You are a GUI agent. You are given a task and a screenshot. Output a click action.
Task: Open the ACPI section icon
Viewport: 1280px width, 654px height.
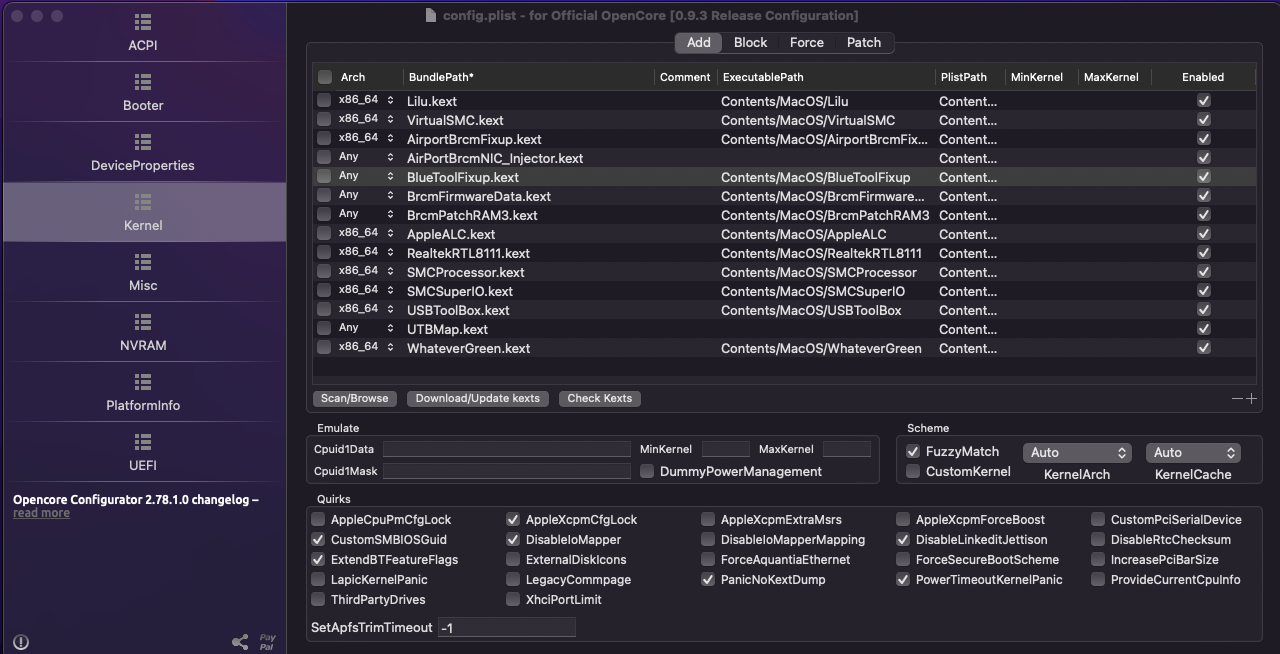pyautogui.click(x=143, y=22)
